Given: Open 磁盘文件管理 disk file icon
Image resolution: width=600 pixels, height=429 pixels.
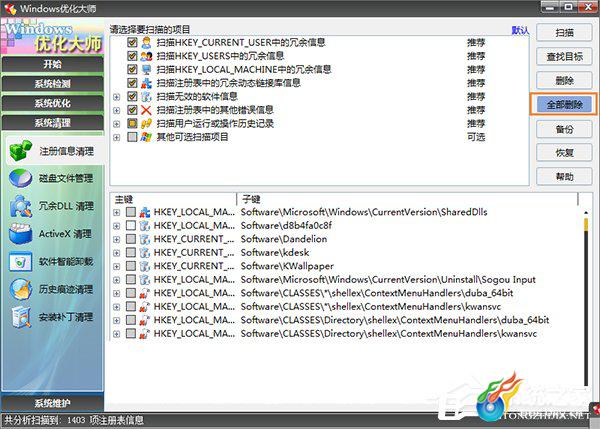Looking at the screenshot, I should [20, 178].
